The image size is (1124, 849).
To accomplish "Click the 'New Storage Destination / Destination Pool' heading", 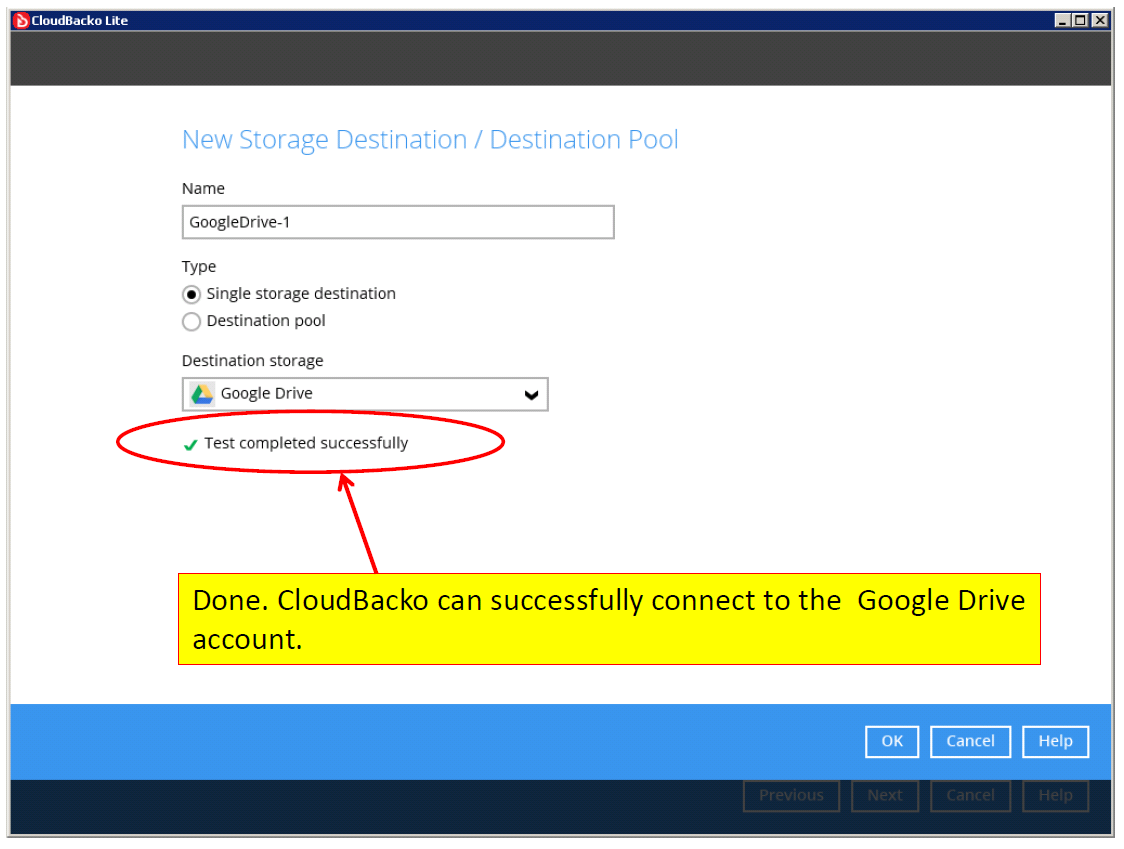I will (430, 140).
